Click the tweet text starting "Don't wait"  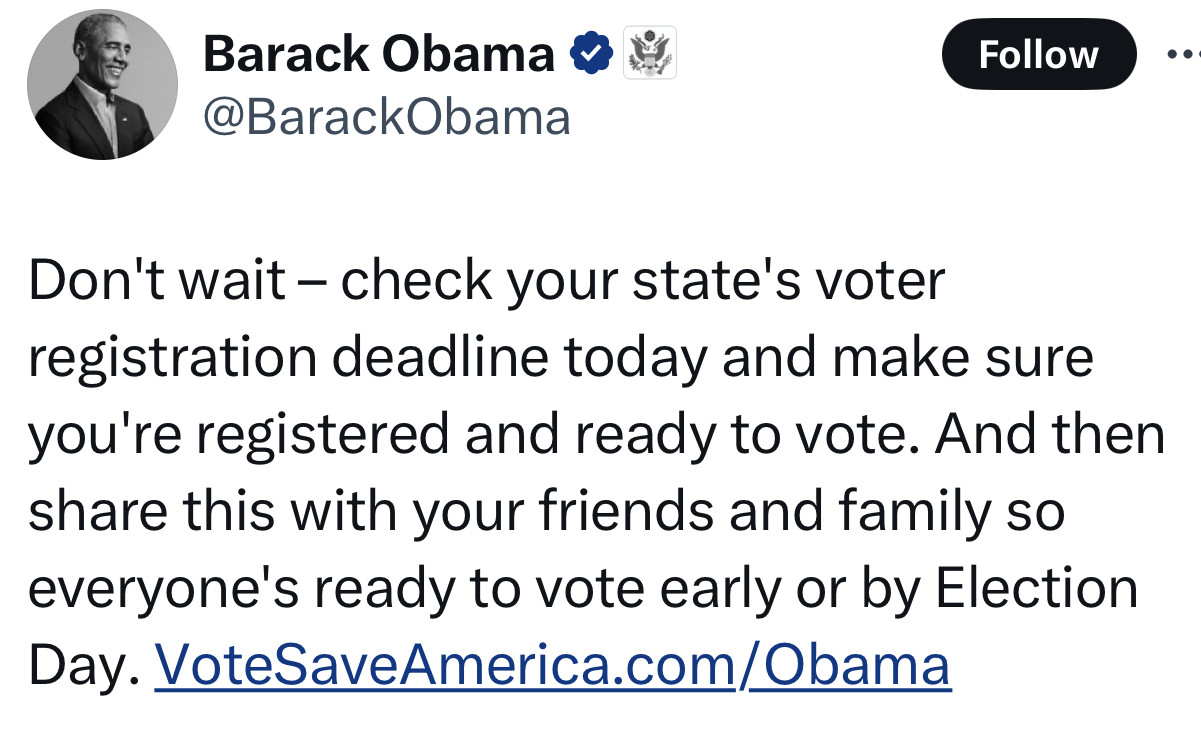(597, 473)
